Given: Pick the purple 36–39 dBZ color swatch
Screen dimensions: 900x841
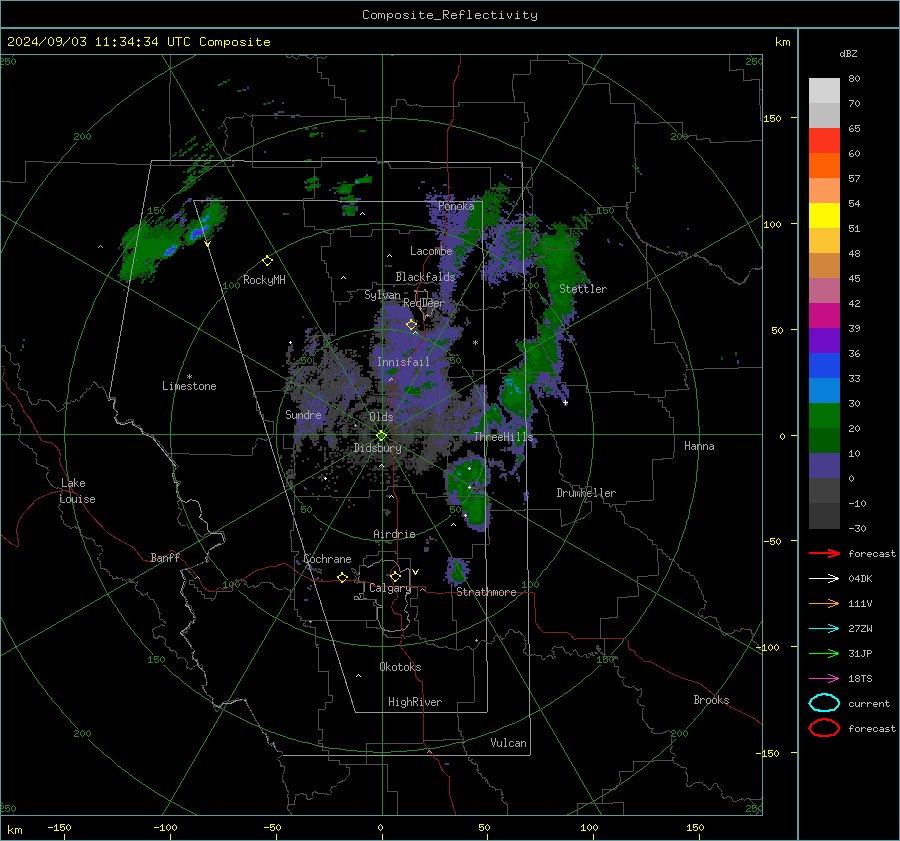Looking at the screenshot, I should point(824,340).
